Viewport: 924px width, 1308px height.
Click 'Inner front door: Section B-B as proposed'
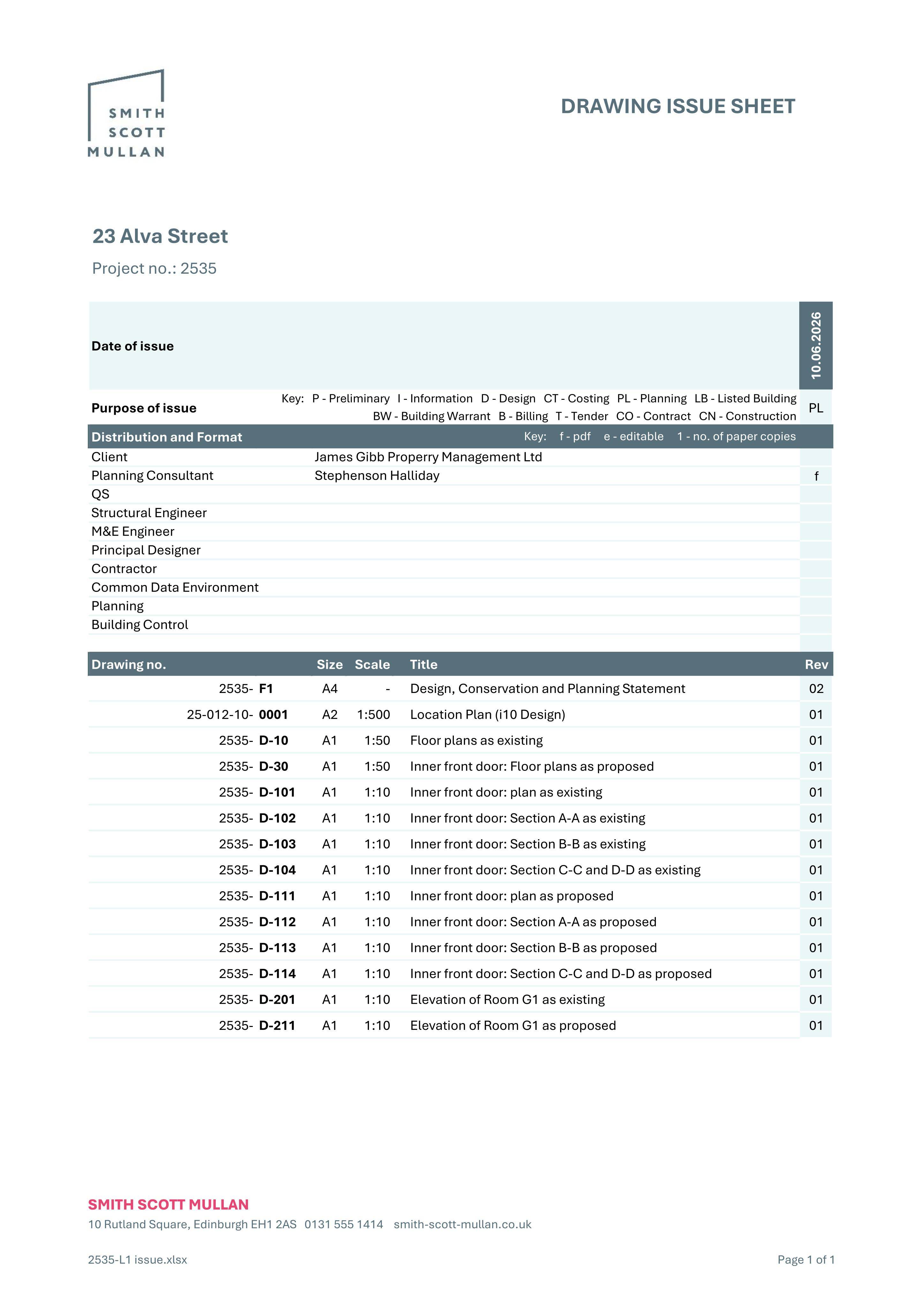(533, 948)
